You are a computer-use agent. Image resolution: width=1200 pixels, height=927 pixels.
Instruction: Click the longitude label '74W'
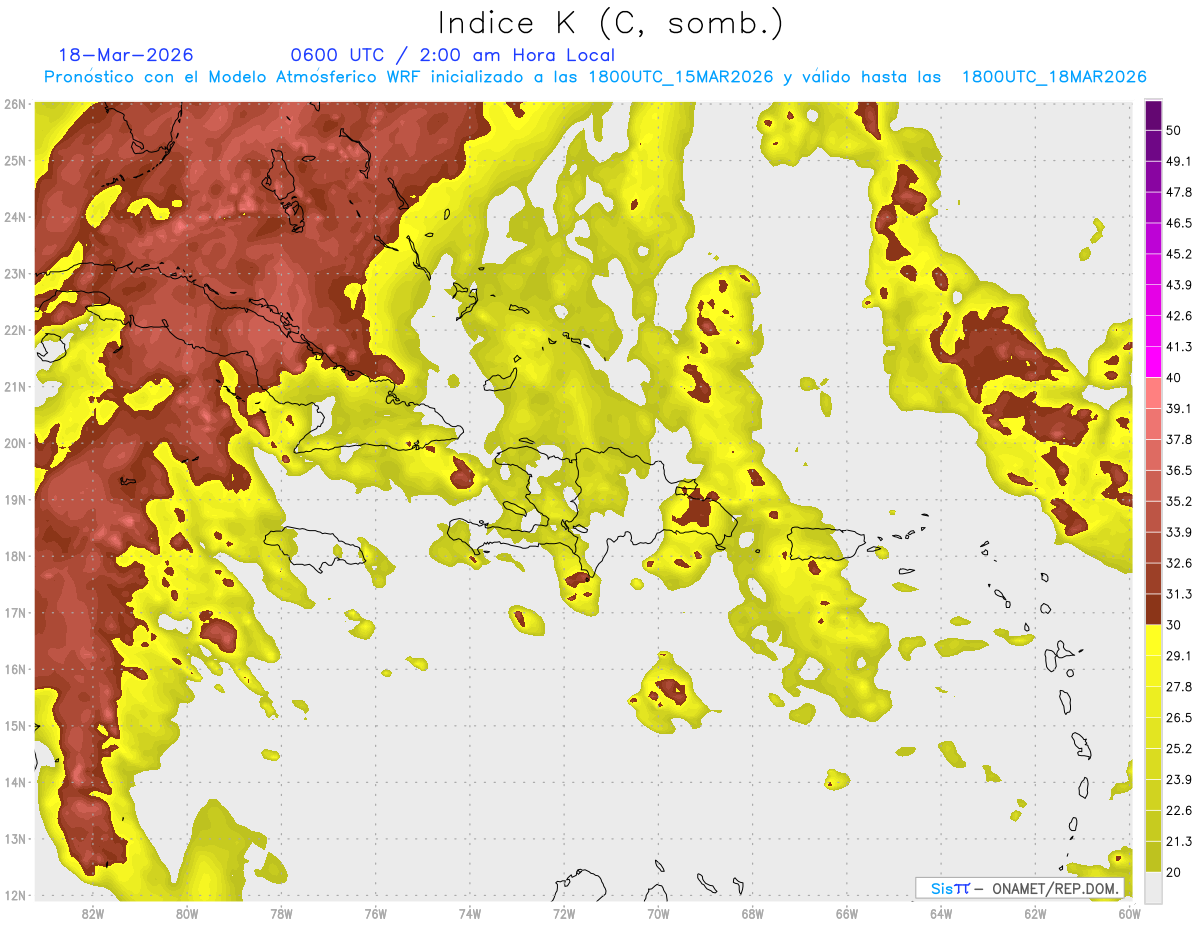[470, 913]
